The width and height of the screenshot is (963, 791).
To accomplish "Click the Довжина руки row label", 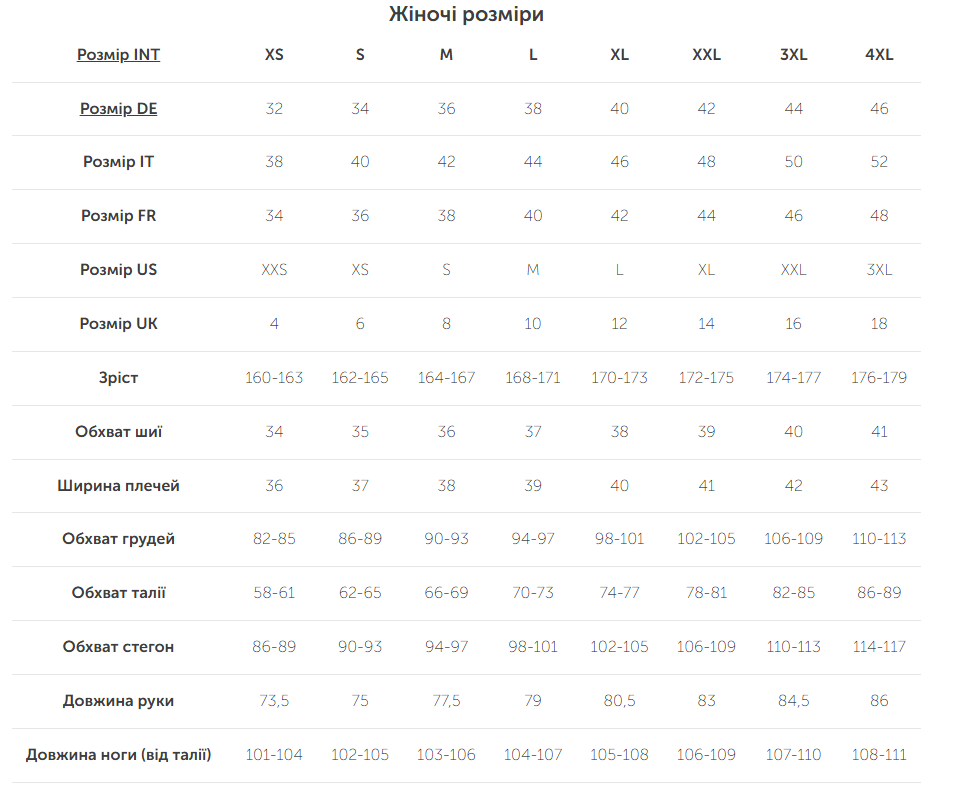I will pyautogui.click(x=119, y=701).
